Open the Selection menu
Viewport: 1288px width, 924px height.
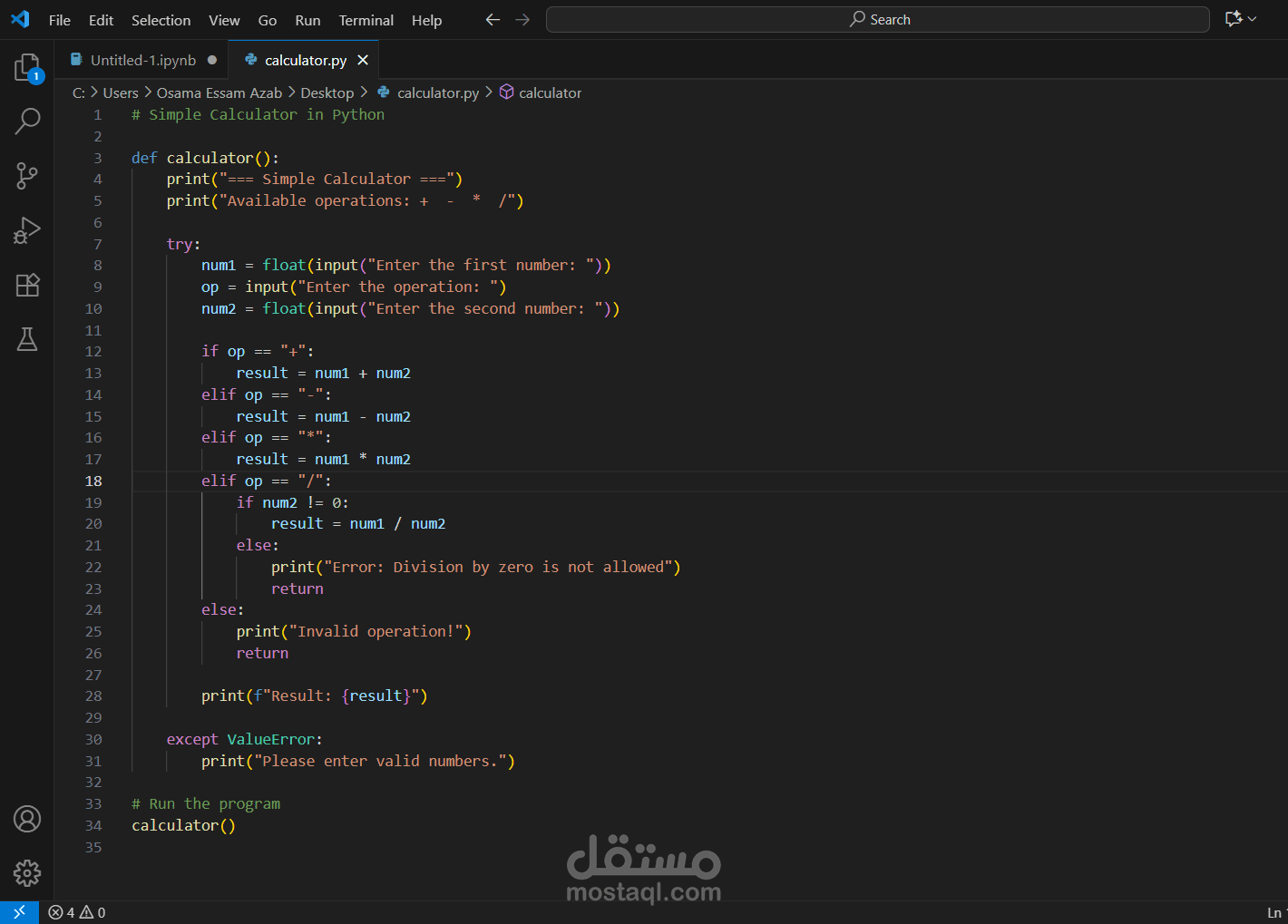click(161, 20)
